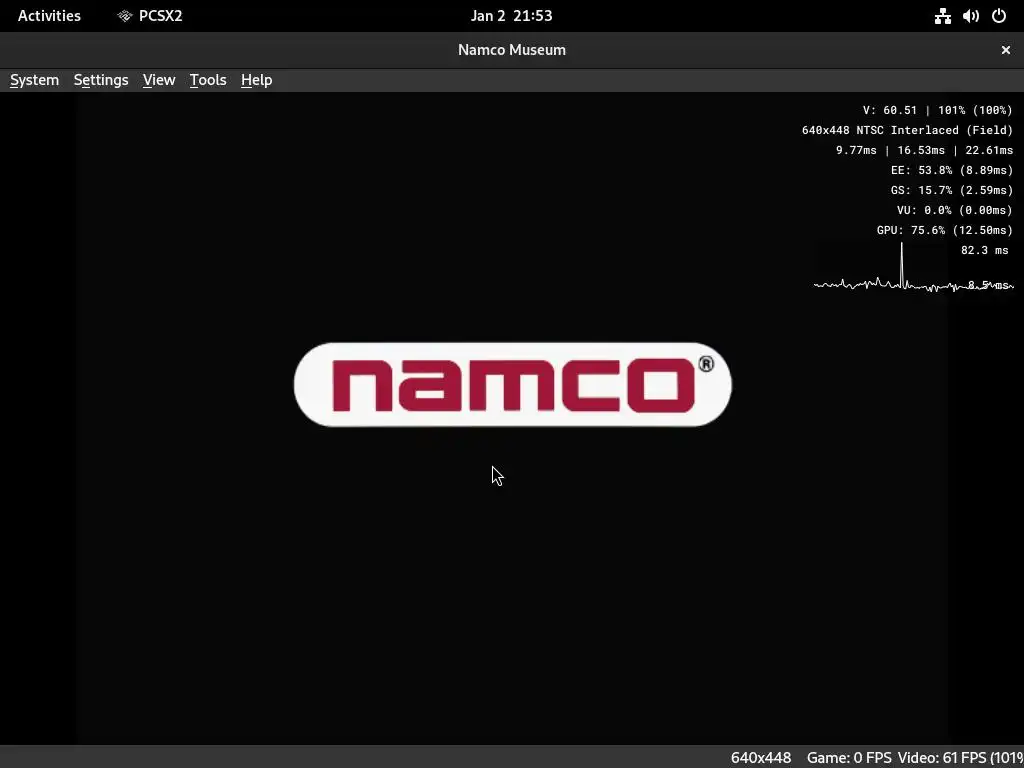Click the Video: 61 FPS status text
This screenshot has height=768, width=1024.
tap(960, 758)
